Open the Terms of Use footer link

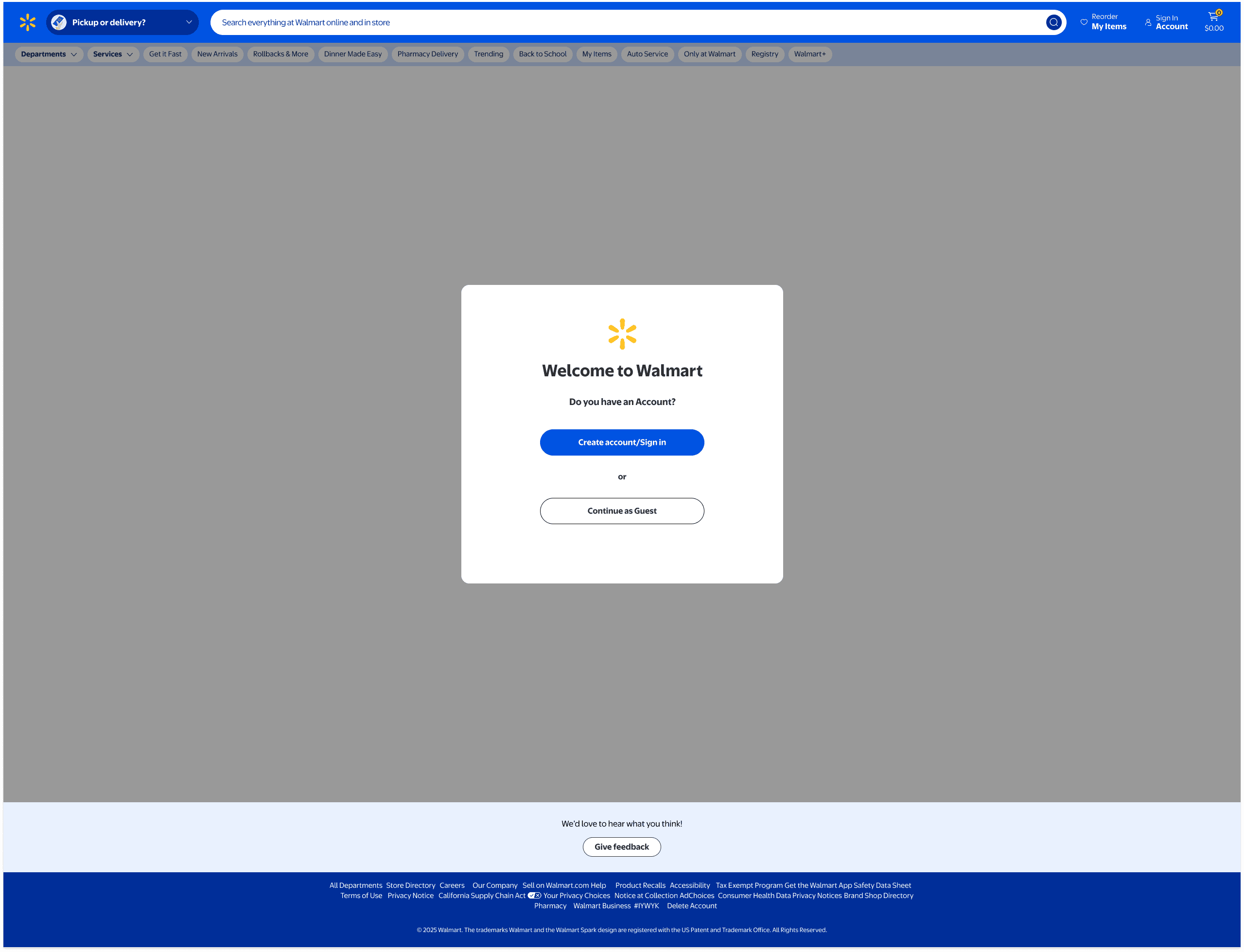(361, 895)
